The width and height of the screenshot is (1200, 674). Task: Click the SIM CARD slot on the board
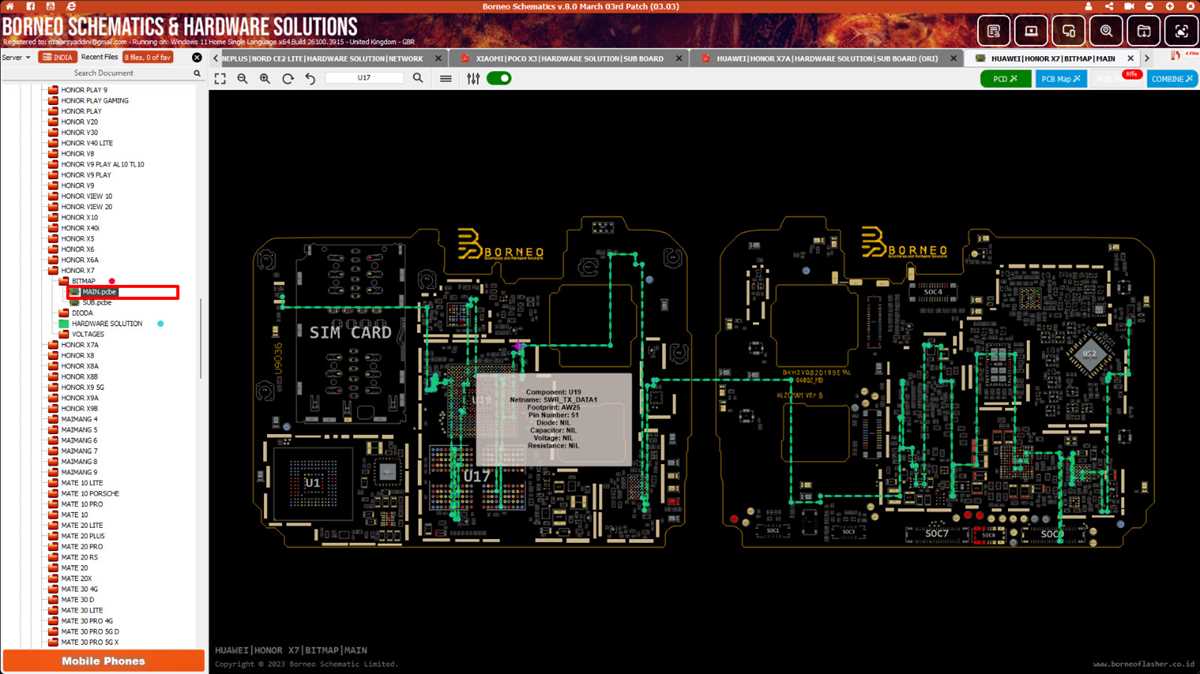pyautogui.click(x=350, y=332)
